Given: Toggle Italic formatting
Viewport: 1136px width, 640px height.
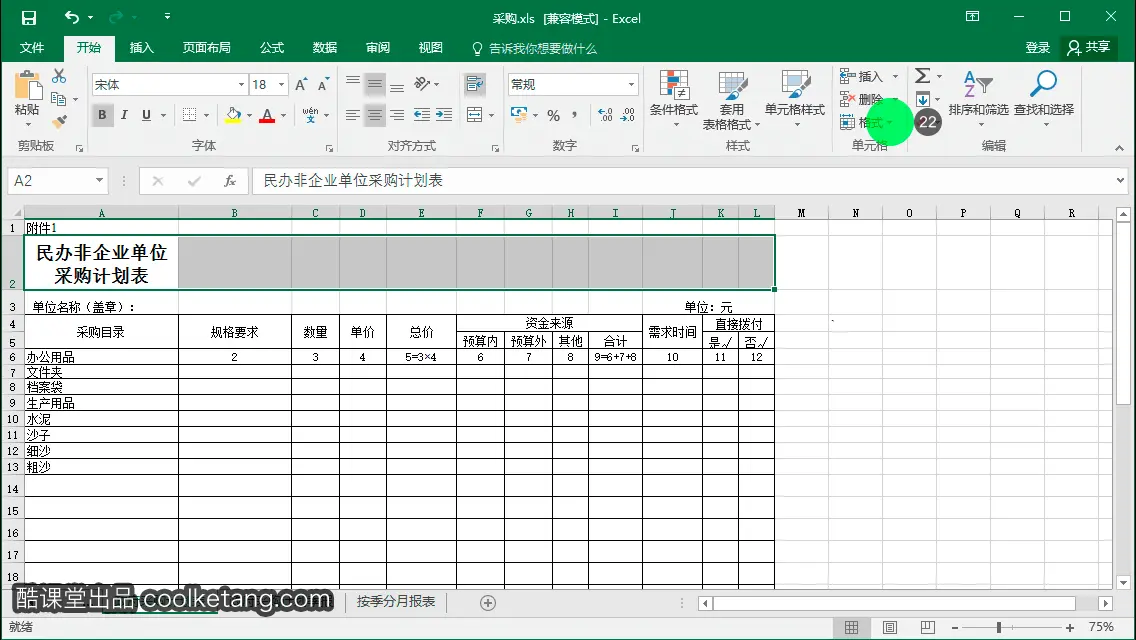Looking at the screenshot, I should tap(124, 115).
